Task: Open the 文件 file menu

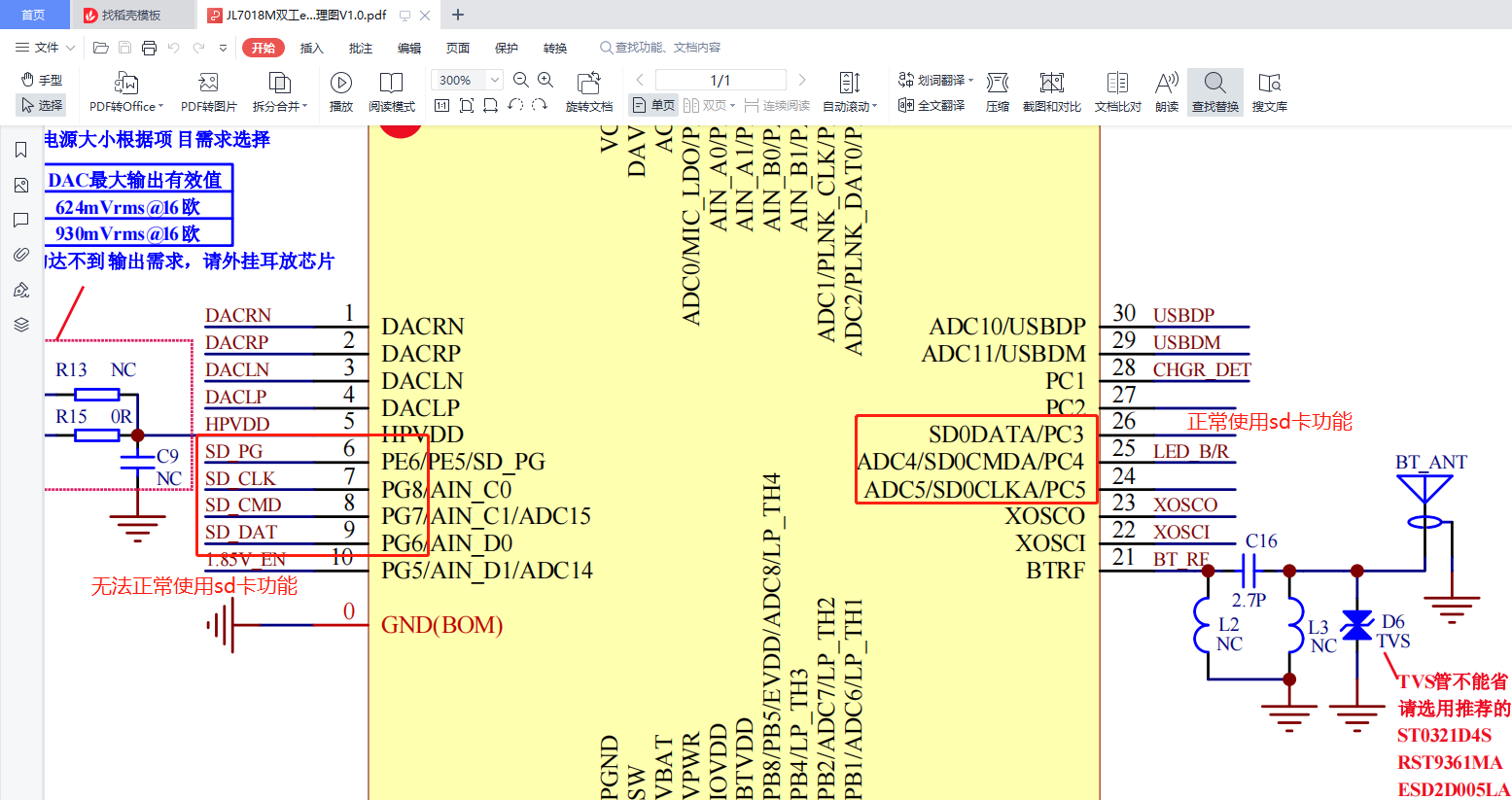Action: 45,48
